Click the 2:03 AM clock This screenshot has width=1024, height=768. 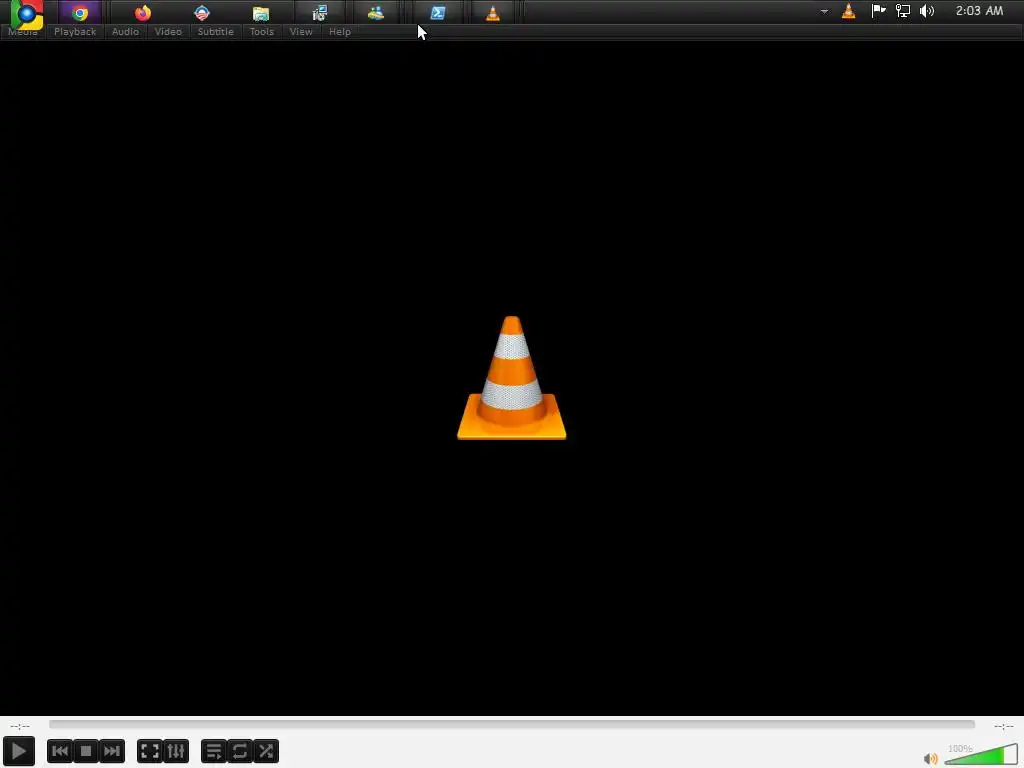979,10
